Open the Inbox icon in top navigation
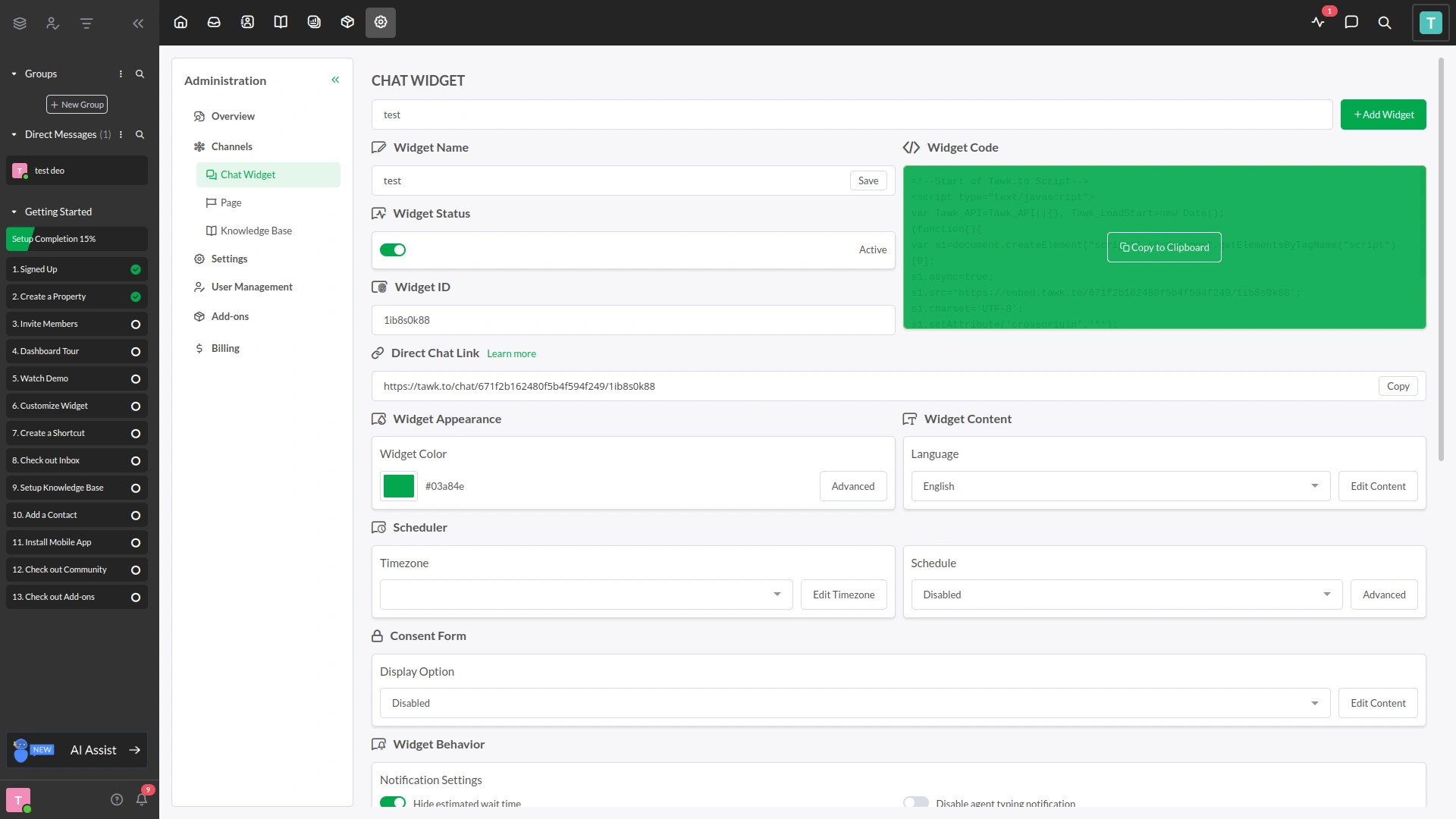 coord(214,22)
